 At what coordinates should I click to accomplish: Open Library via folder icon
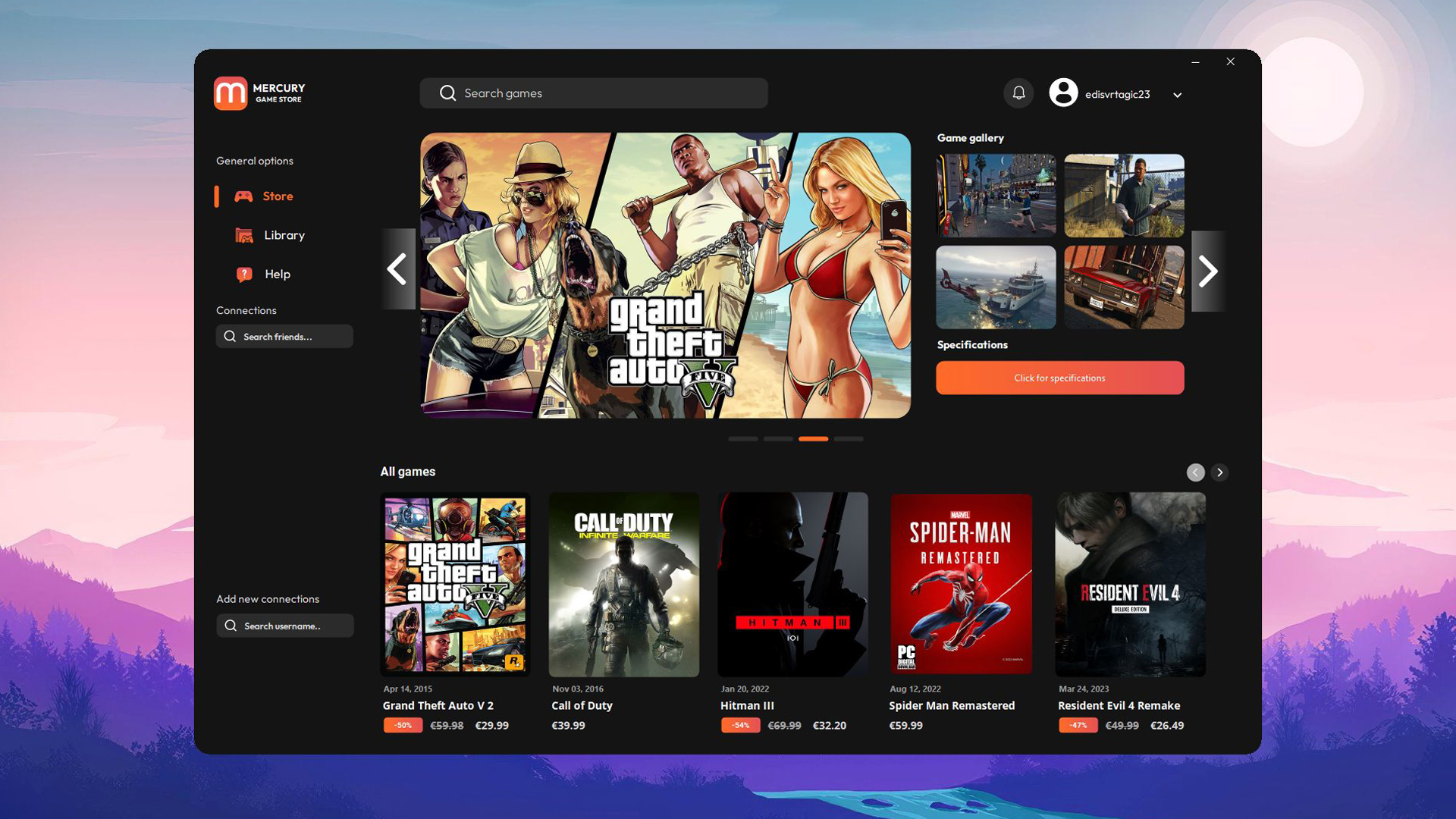[244, 236]
